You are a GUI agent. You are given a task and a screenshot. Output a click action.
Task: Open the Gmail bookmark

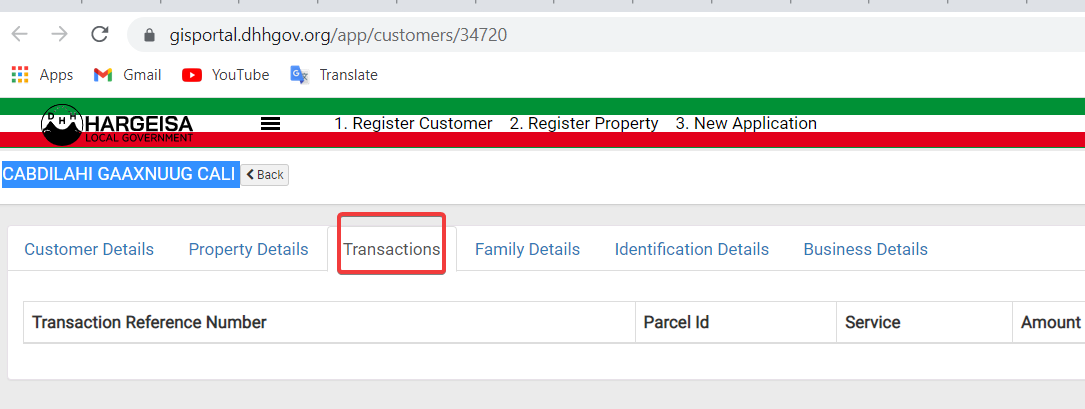[x=127, y=75]
